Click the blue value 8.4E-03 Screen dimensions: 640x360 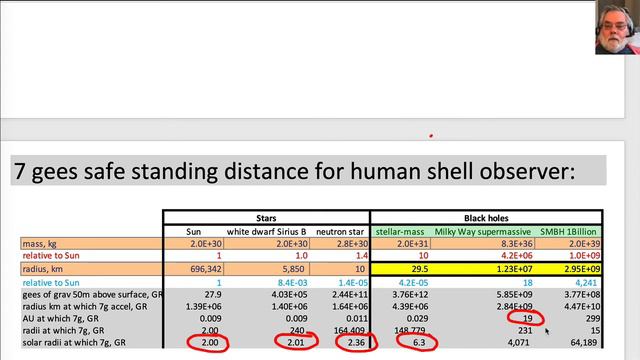293,283
